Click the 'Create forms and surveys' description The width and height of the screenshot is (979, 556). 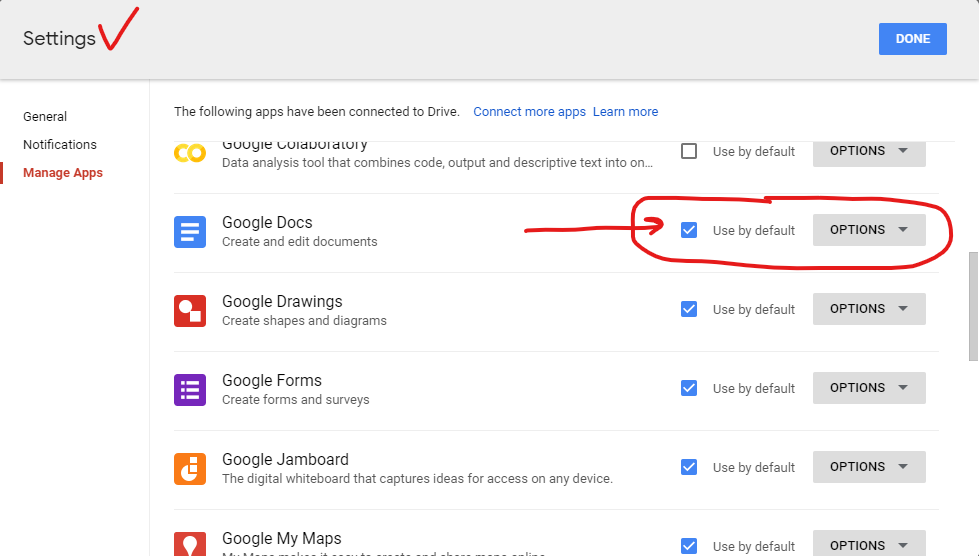(x=296, y=400)
